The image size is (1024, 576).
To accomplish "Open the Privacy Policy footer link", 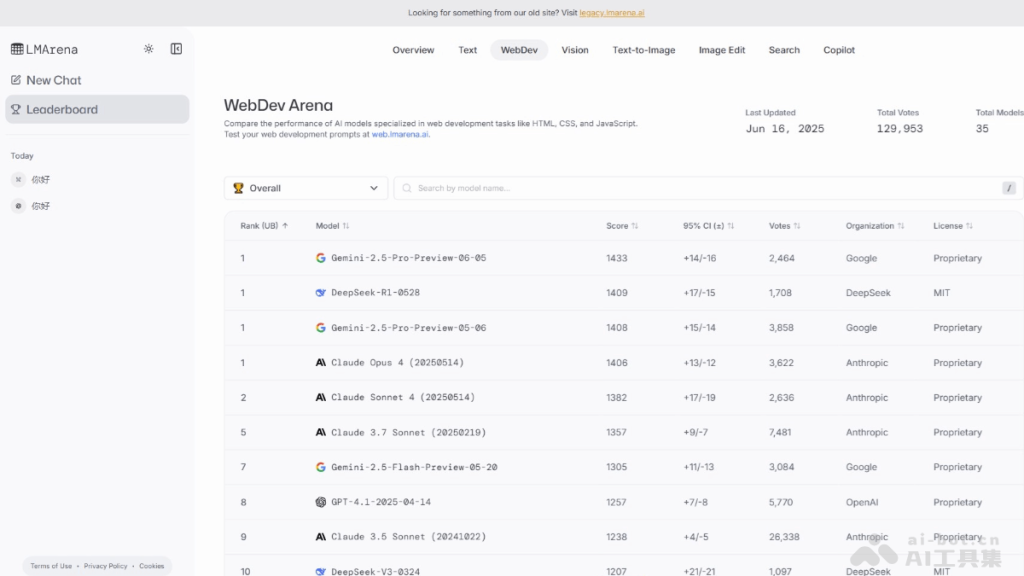I will [105, 566].
